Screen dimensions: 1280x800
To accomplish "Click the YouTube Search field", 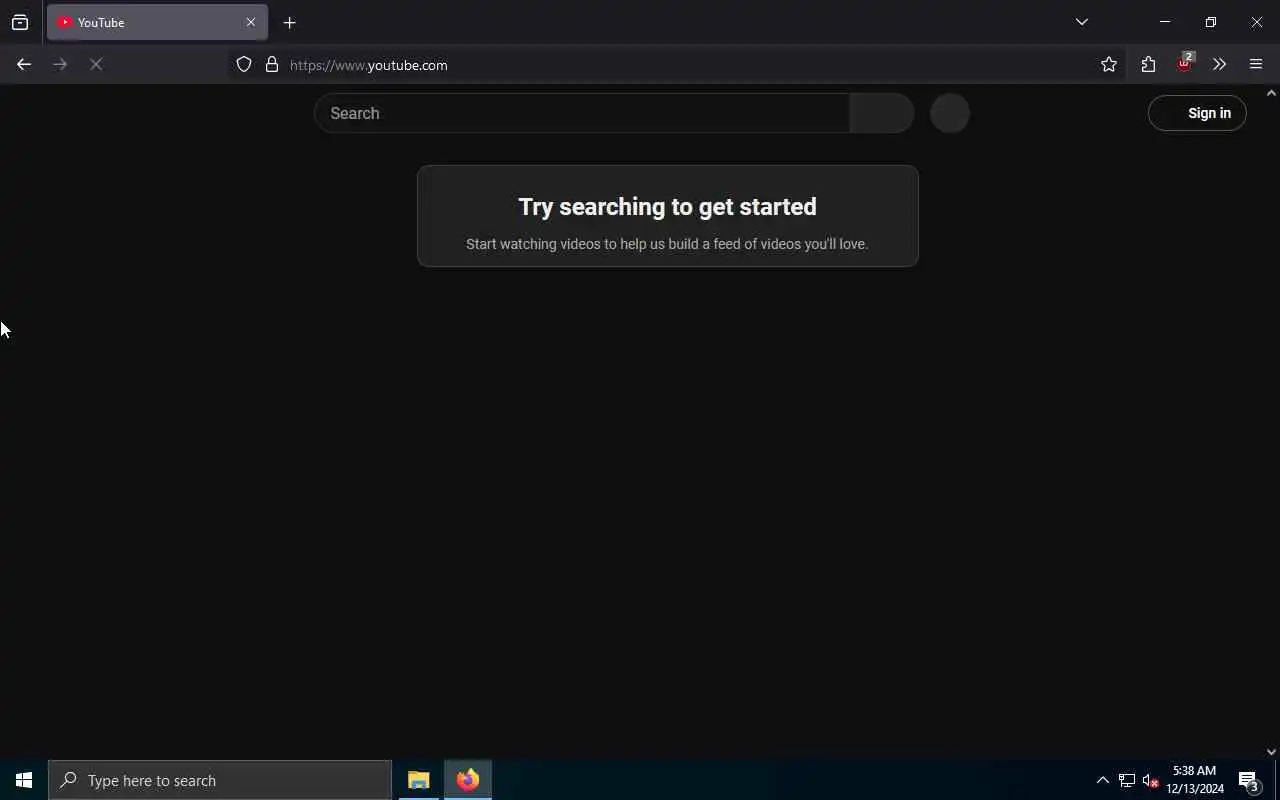I will pyautogui.click(x=582, y=113).
